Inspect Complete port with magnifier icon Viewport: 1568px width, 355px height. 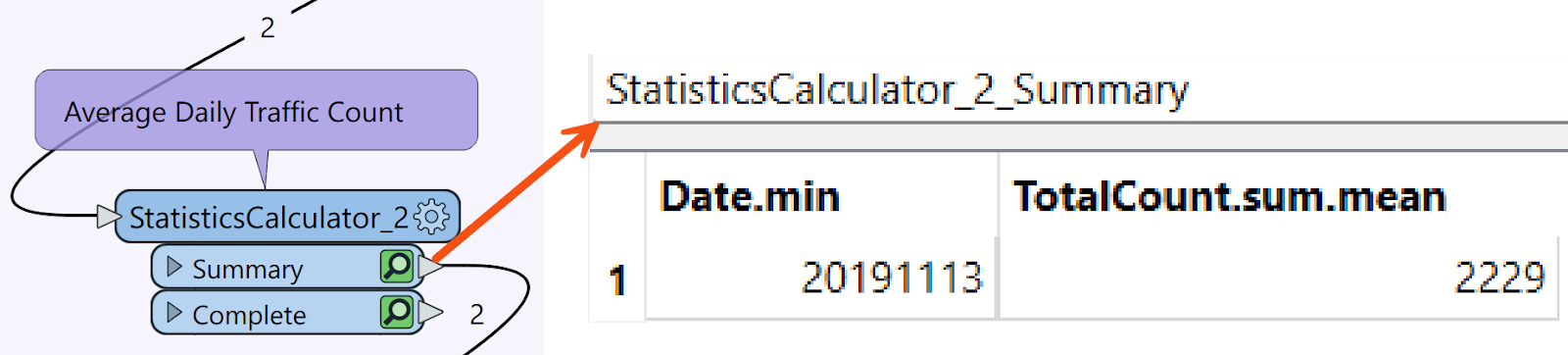click(x=397, y=312)
